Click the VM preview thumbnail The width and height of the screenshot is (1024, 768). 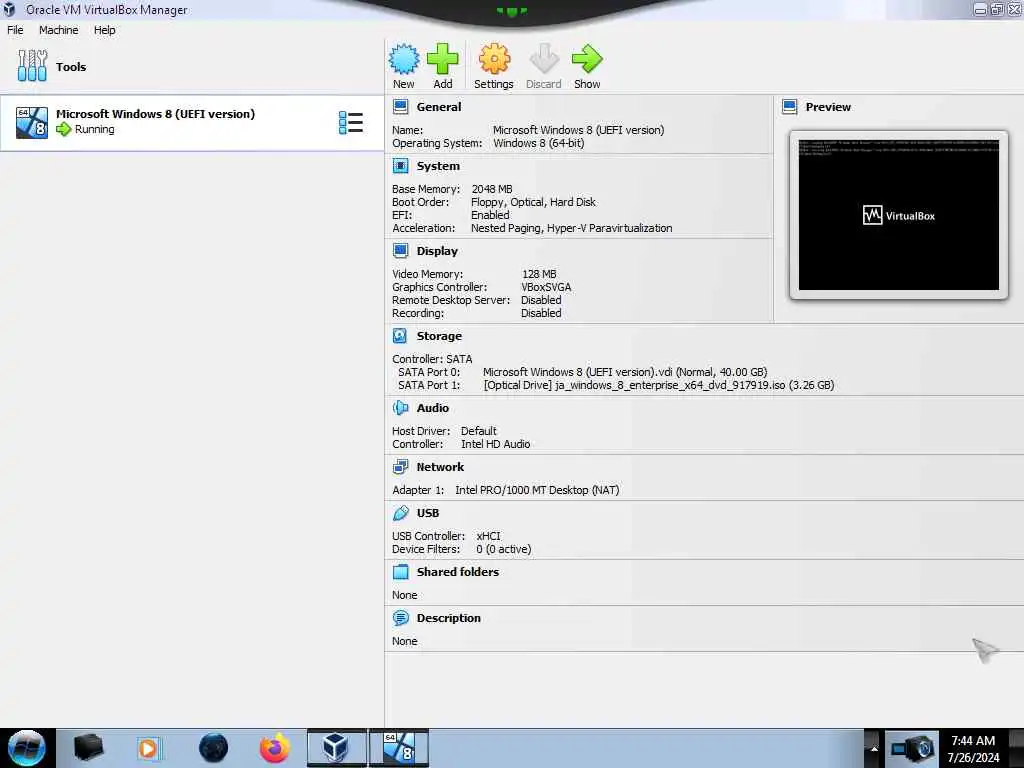coord(899,215)
